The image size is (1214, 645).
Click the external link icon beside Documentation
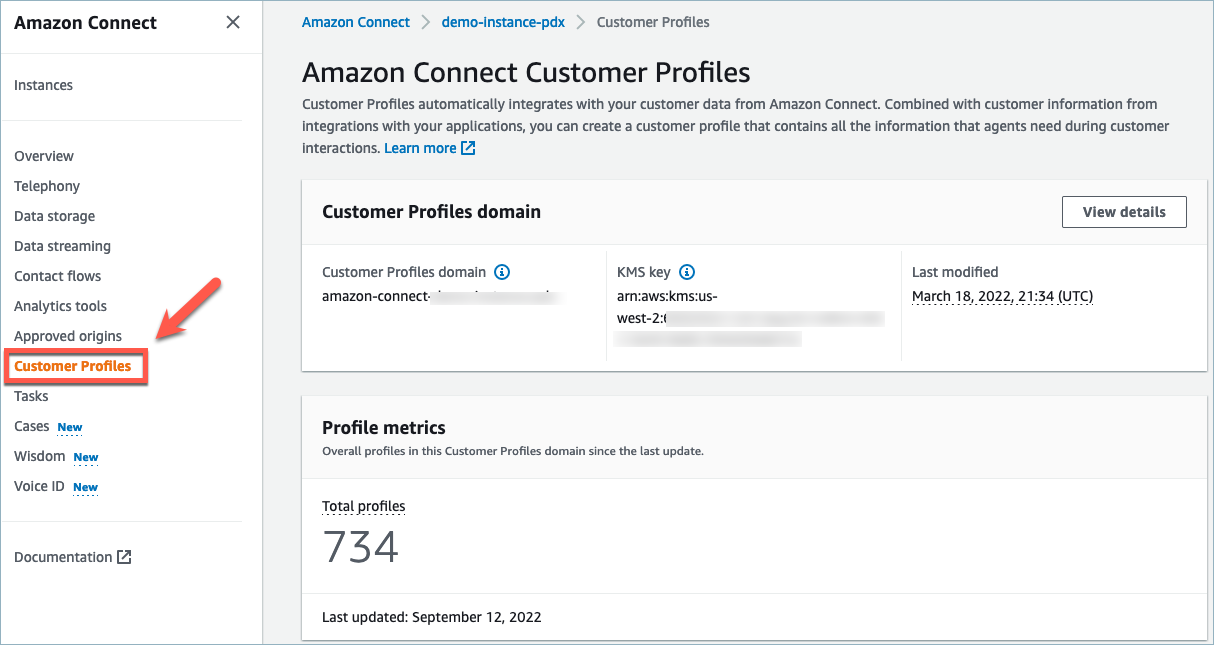124,557
